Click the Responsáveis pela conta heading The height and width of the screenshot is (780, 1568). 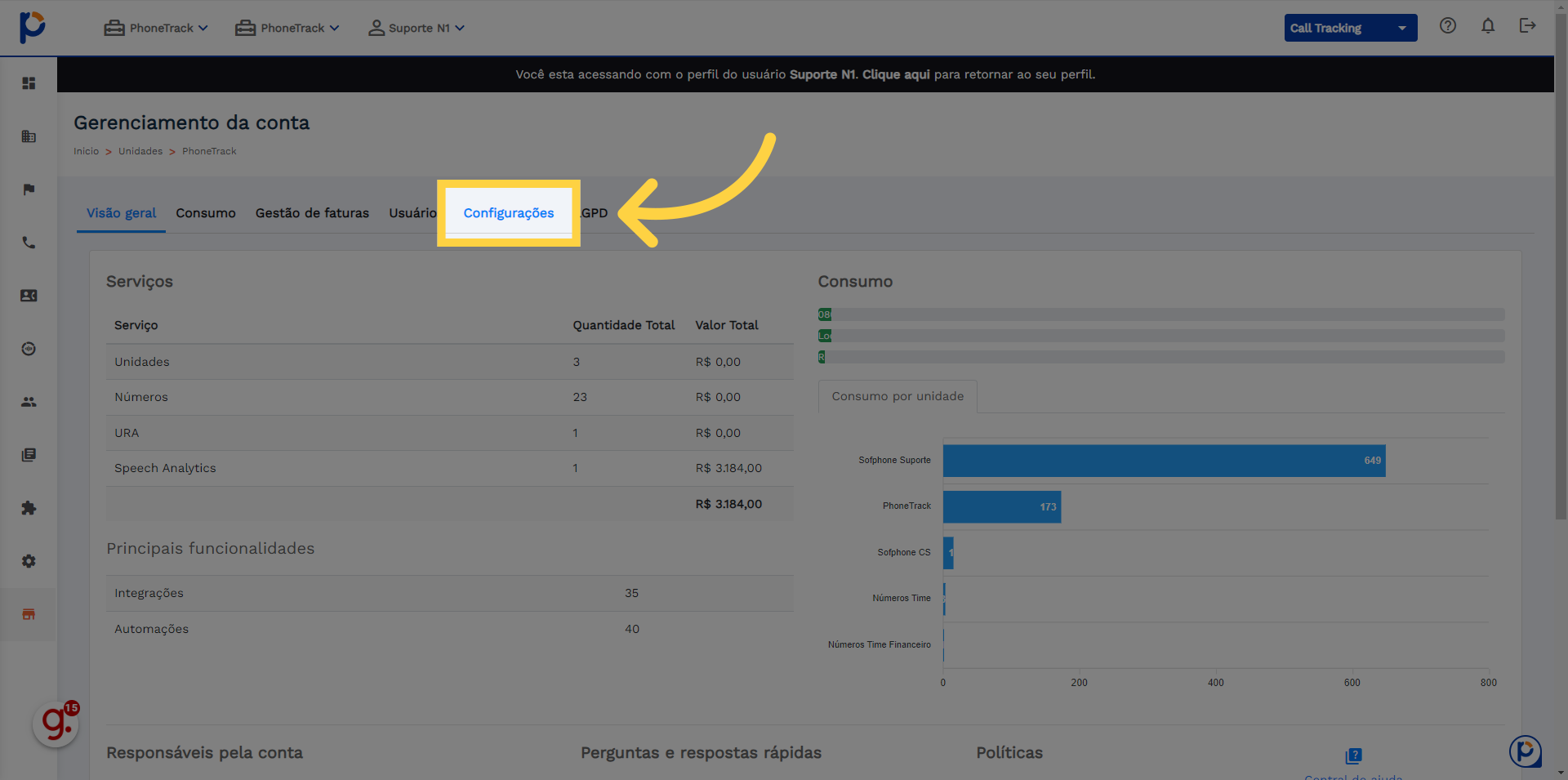[x=204, y=752]
